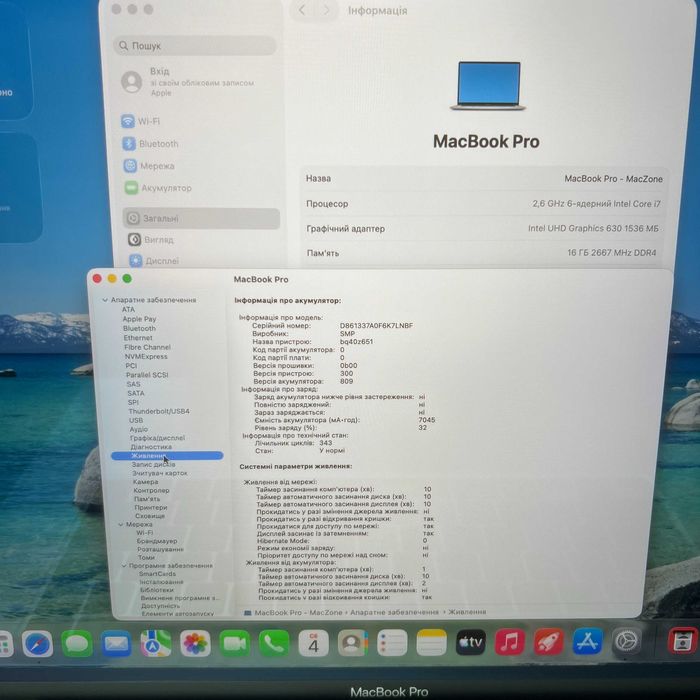This screenshot has width=700, height=700.
Task: Click the MacBook Pro laptop image in Settings
Action: (x=488, y=85)
